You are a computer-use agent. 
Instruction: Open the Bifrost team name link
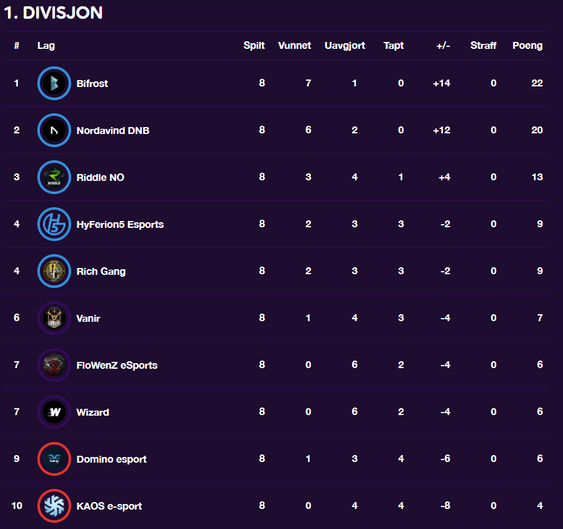(92, 84)
